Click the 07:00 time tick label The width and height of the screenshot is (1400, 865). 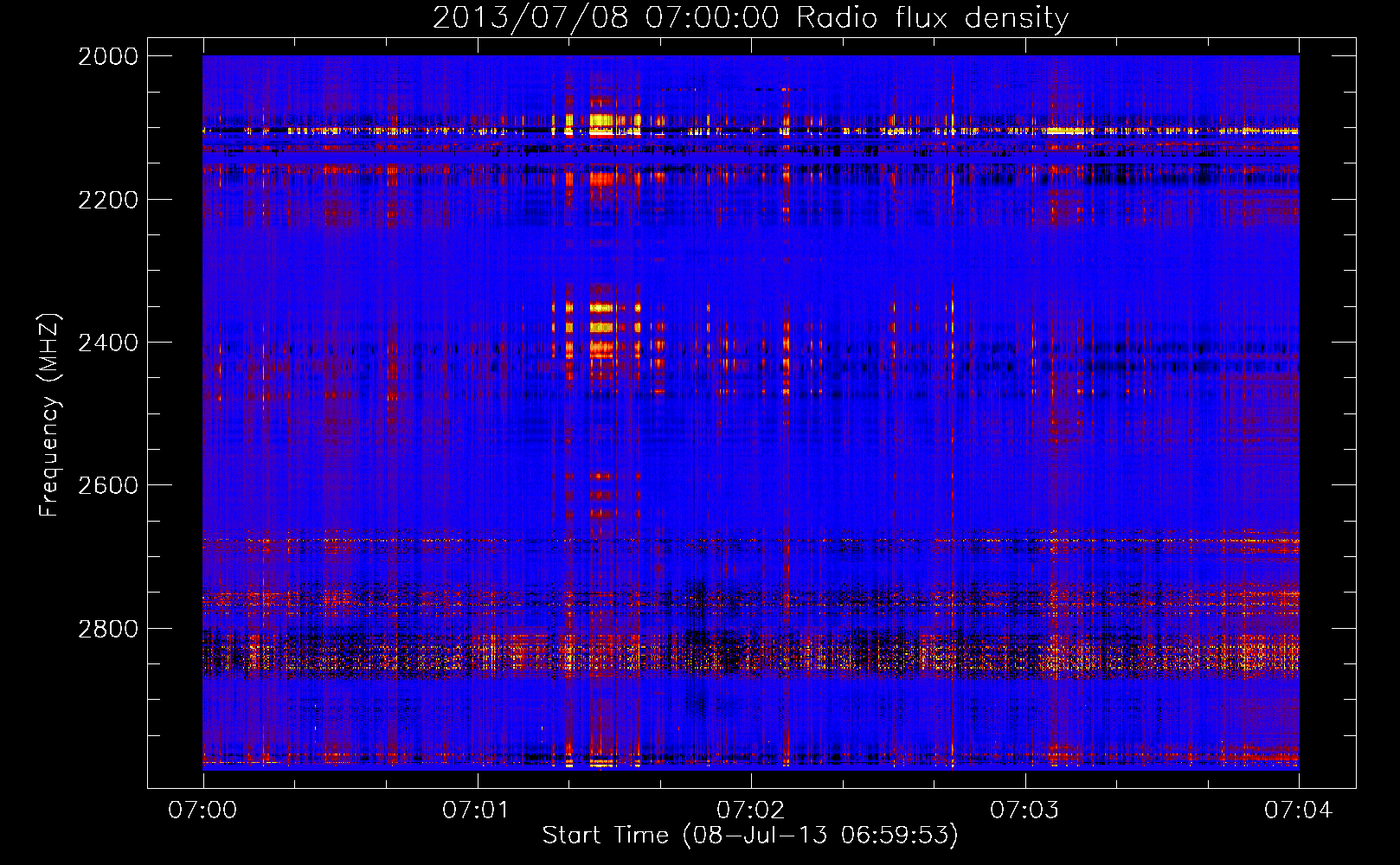(x=202, y=810)
